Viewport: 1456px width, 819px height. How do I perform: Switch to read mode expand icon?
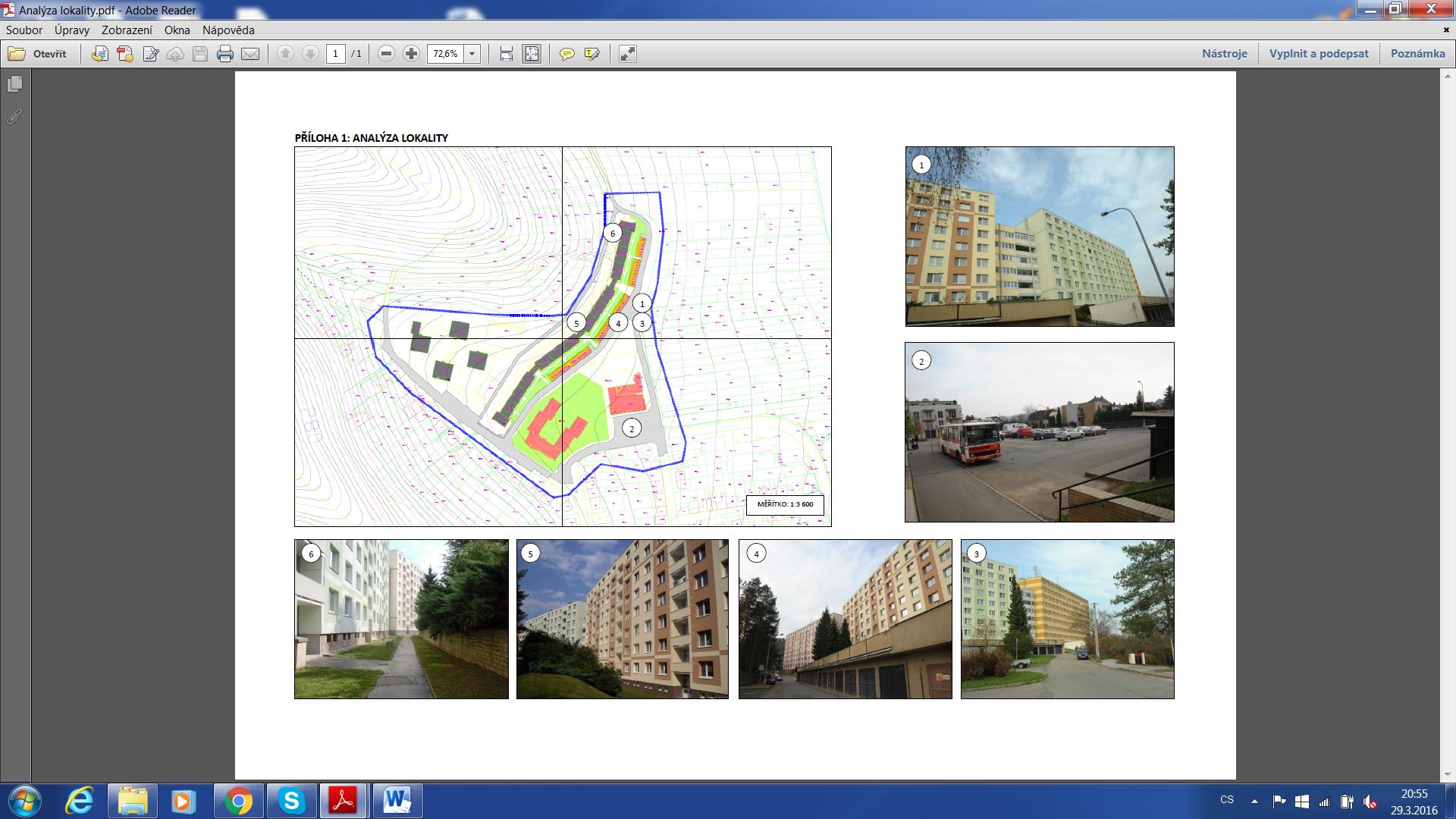(x=627, y=54)
